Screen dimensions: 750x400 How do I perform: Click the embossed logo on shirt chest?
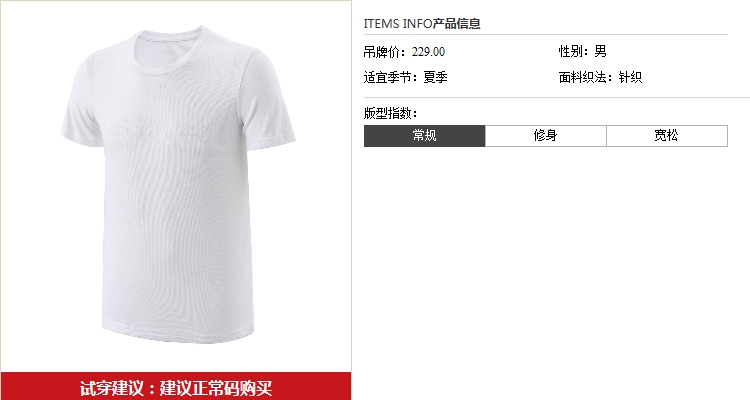pos(158,129)
